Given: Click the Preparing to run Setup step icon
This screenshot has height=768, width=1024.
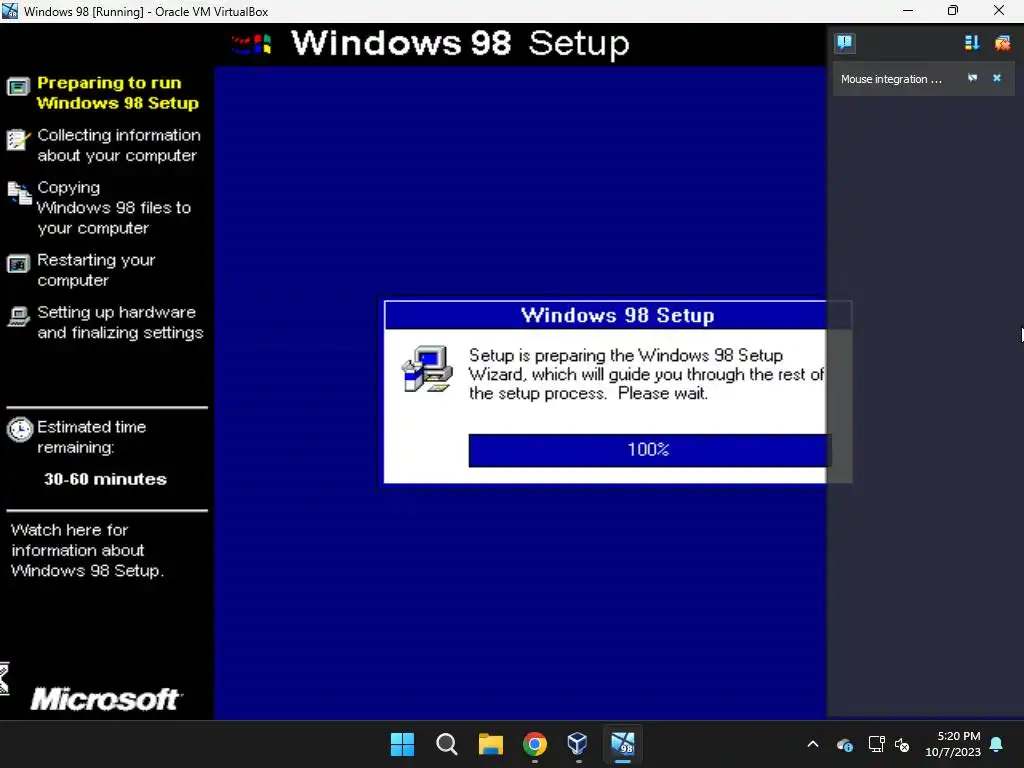Looking at the screenshot, I should pyautogui.click(x=18, y=86).
